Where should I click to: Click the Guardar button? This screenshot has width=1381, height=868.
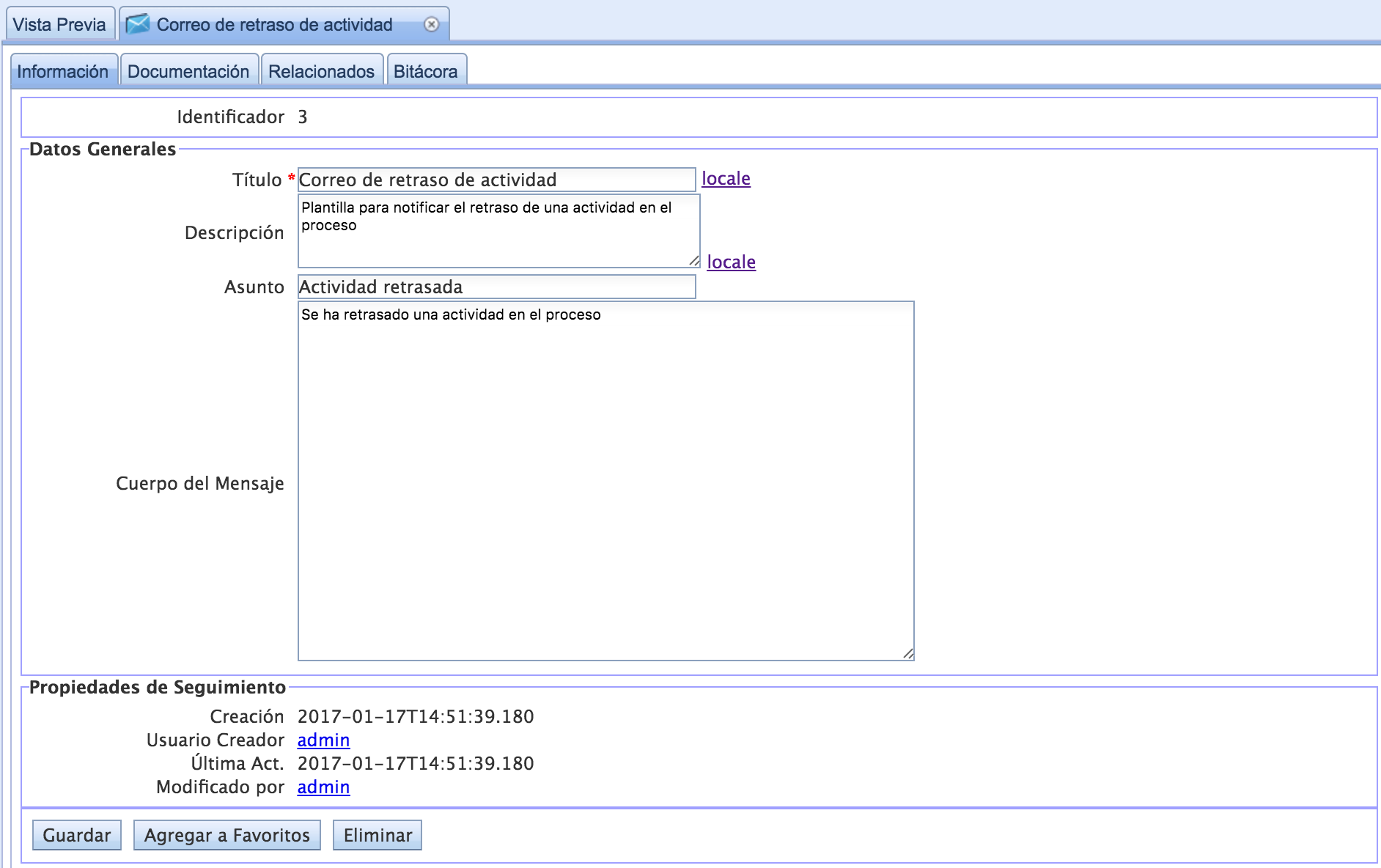pos(77,835)
